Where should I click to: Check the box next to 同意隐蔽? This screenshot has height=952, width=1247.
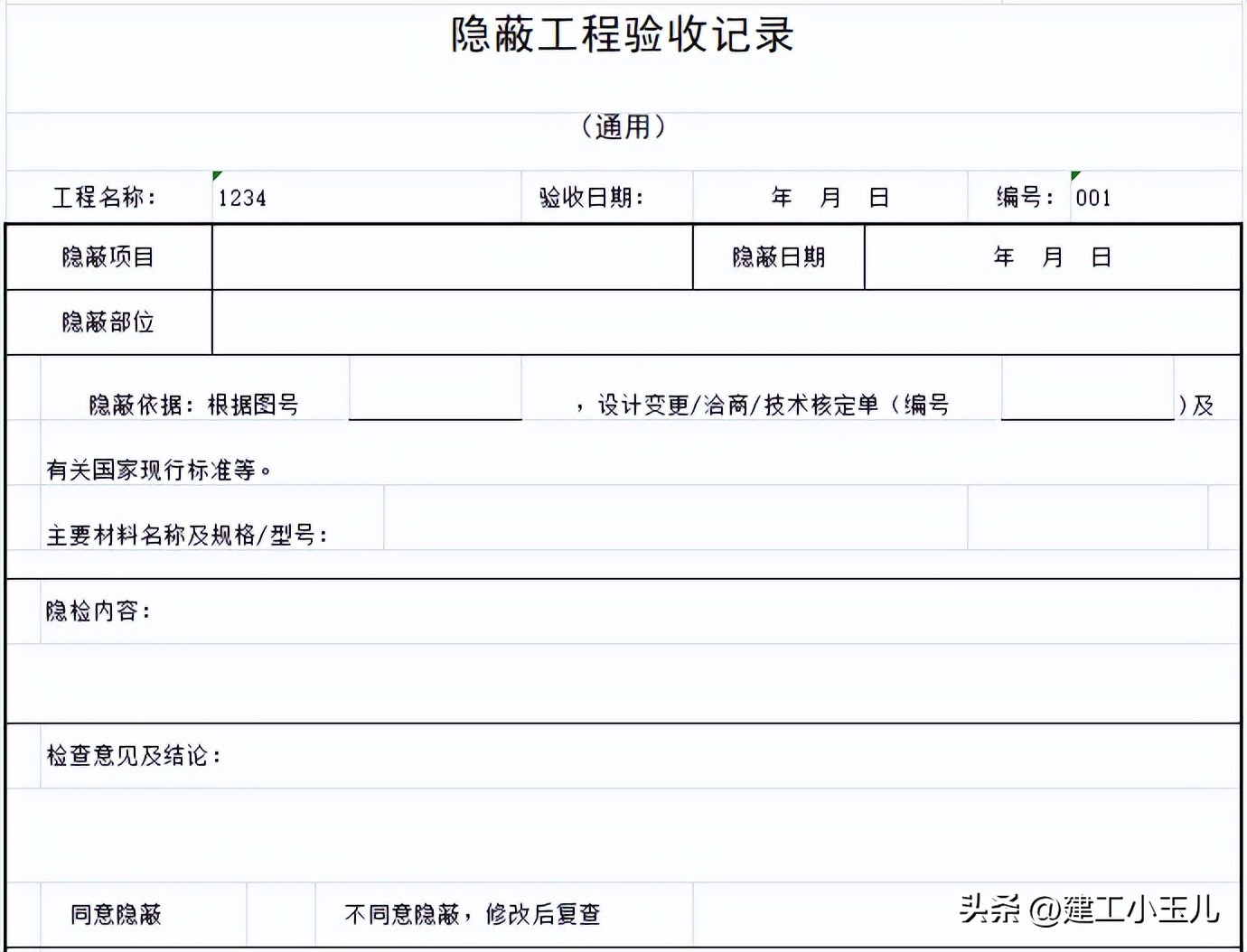[278, 914]
